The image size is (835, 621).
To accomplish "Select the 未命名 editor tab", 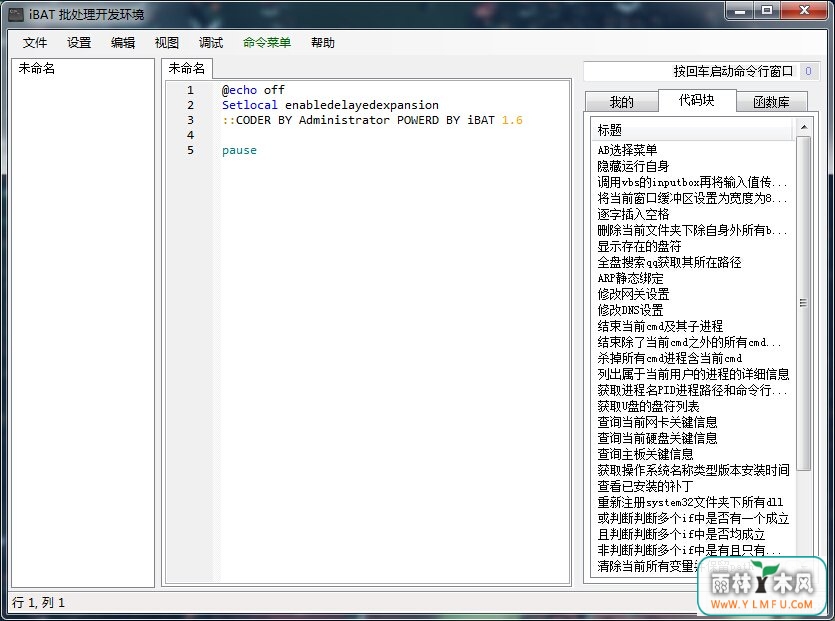I will click(187, 68).
